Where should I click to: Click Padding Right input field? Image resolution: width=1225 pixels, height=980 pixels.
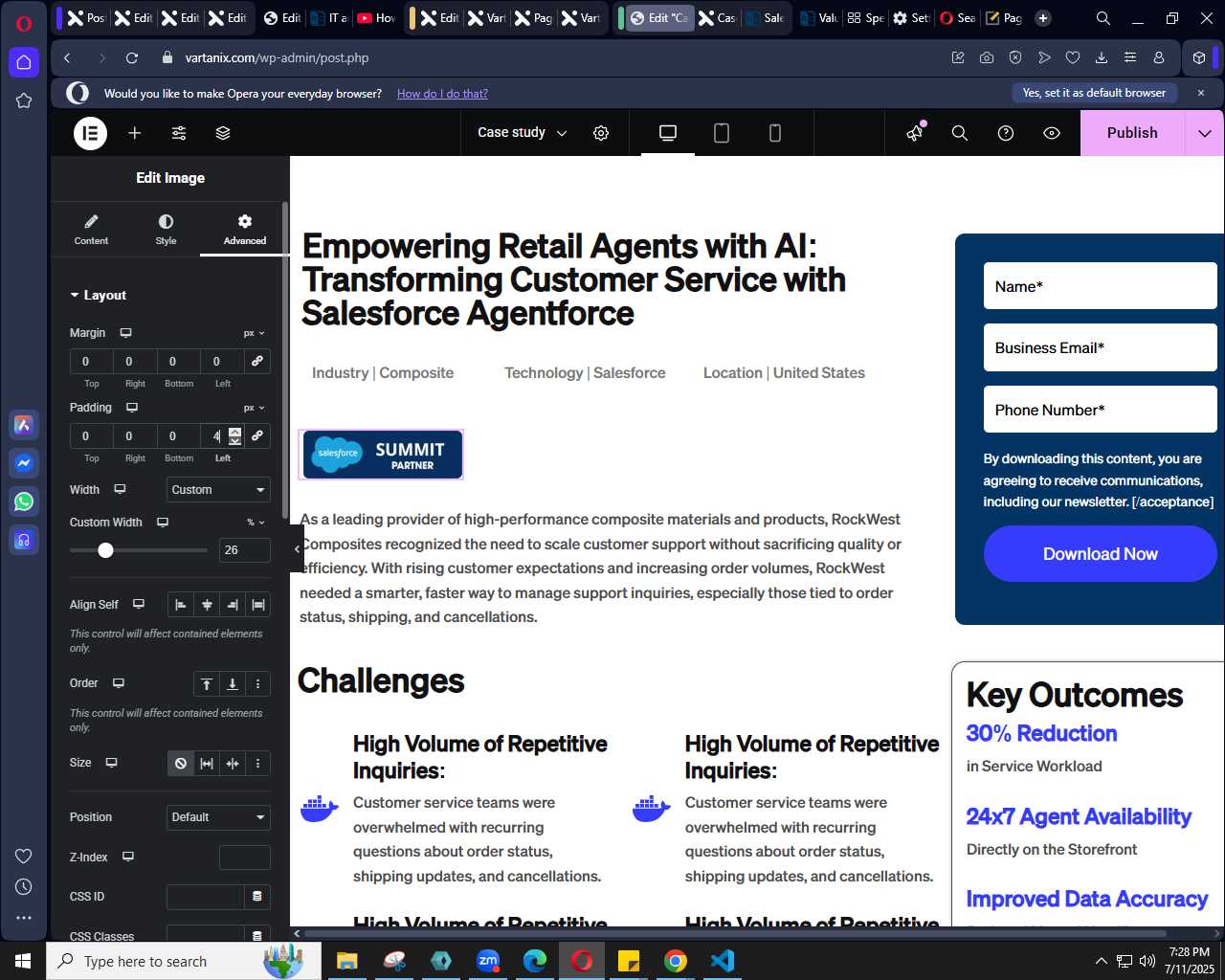click(x=135, y=435)
